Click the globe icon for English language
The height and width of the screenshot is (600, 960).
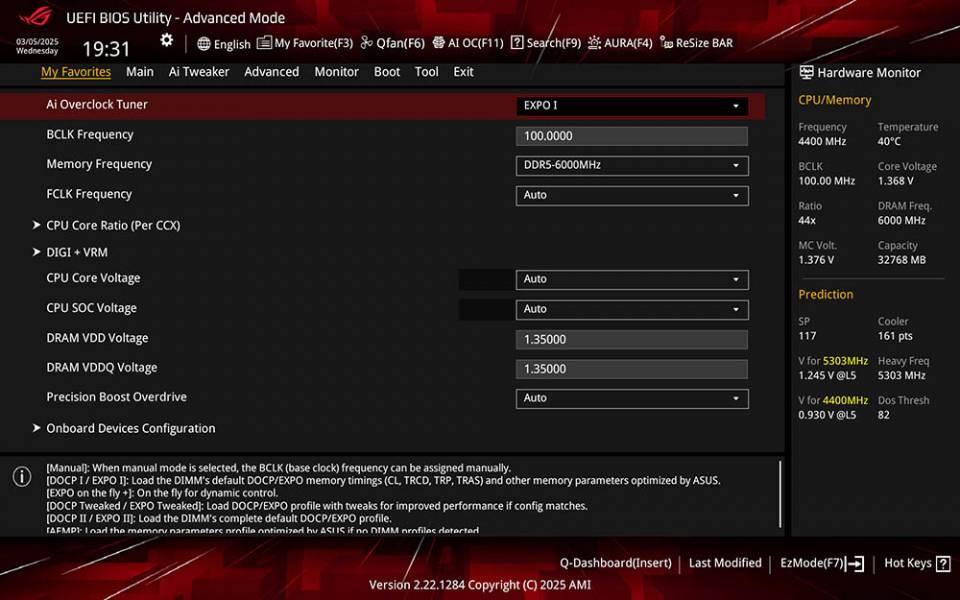point(204,43)
